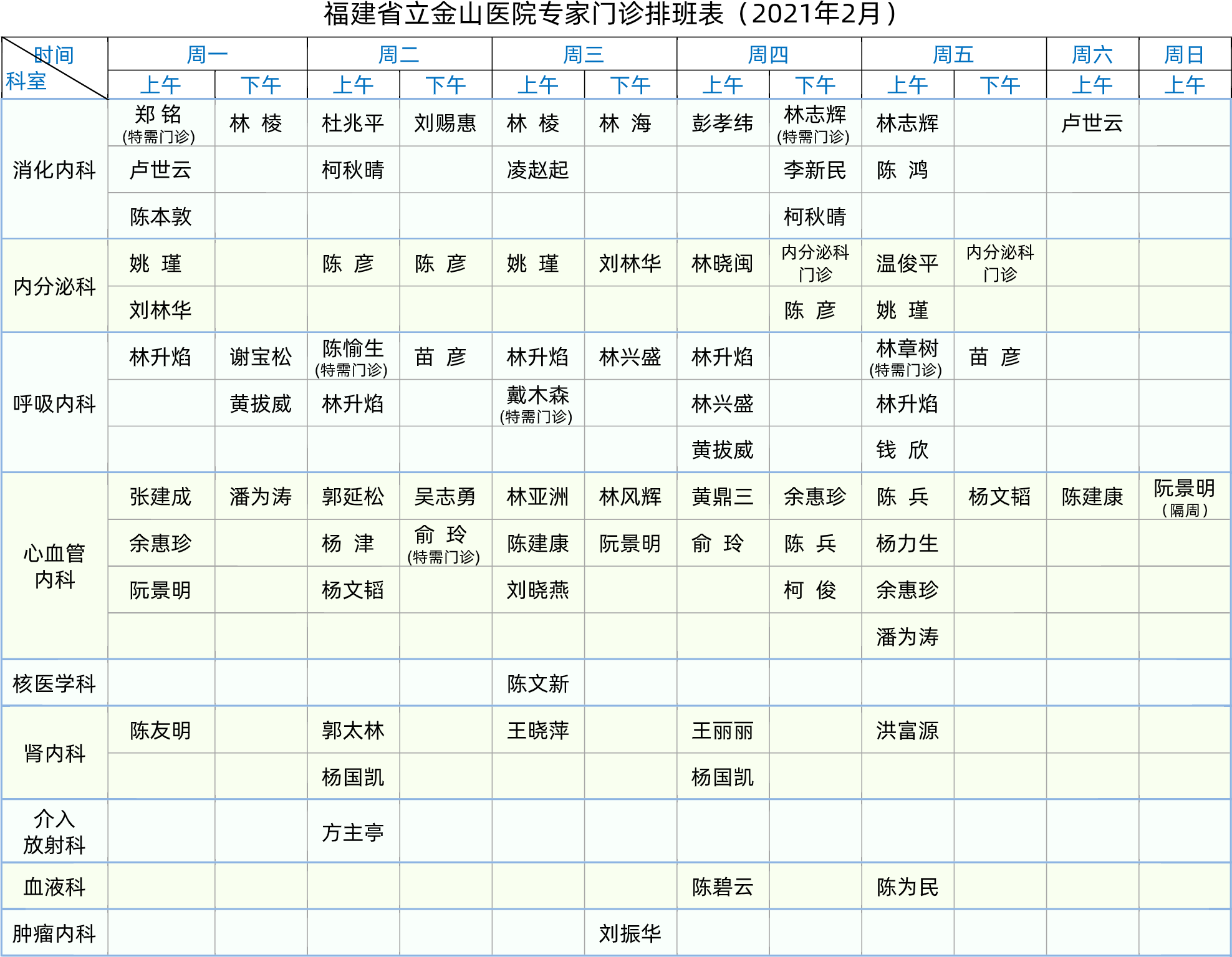This screenshot has width=1232, height=957.
Task: Select the 洪富源 cell in 肾内科
Action: (x=907, y=730)
